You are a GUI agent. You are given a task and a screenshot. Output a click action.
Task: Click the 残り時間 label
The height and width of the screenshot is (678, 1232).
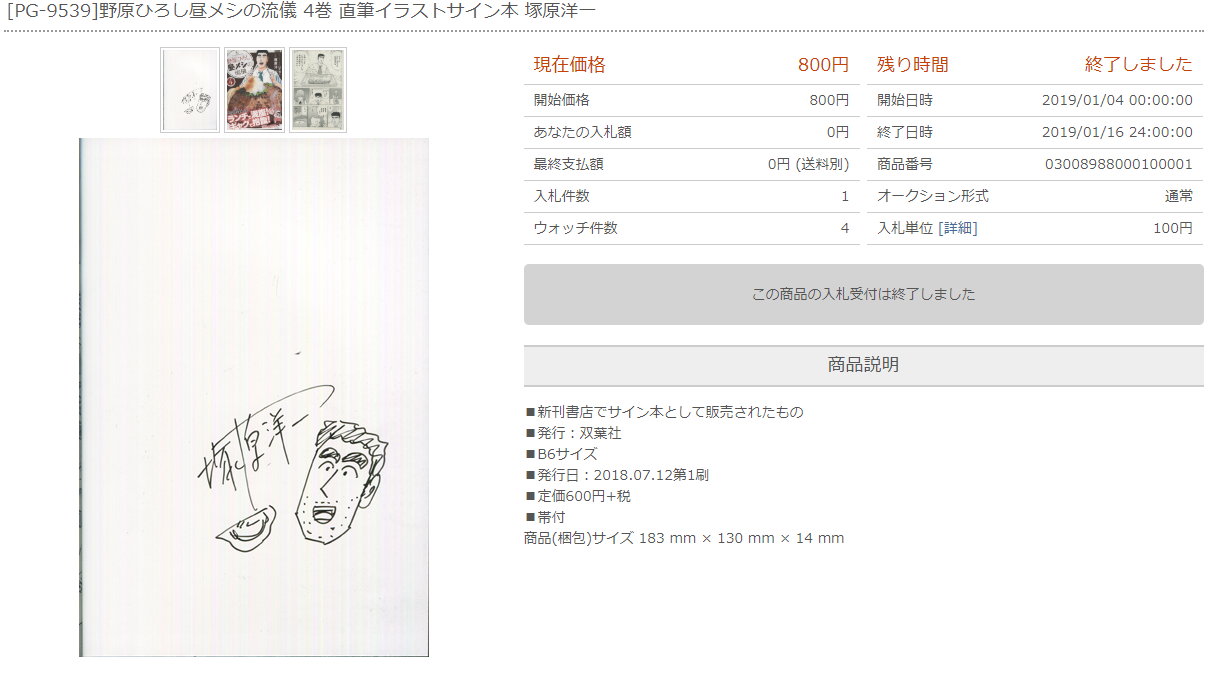[913, 65]
